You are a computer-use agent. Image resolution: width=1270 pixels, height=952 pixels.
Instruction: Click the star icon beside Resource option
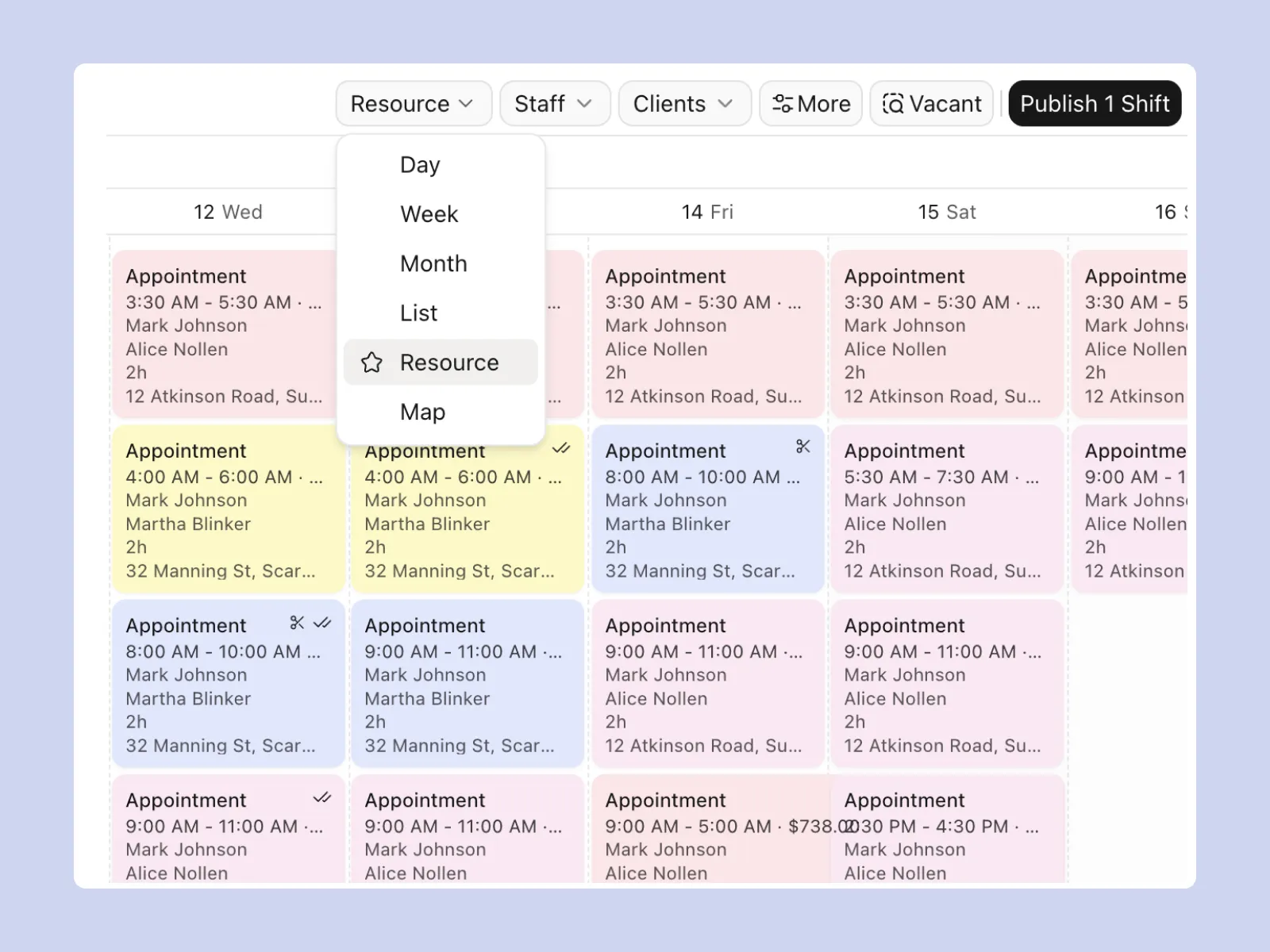point(371,363)
